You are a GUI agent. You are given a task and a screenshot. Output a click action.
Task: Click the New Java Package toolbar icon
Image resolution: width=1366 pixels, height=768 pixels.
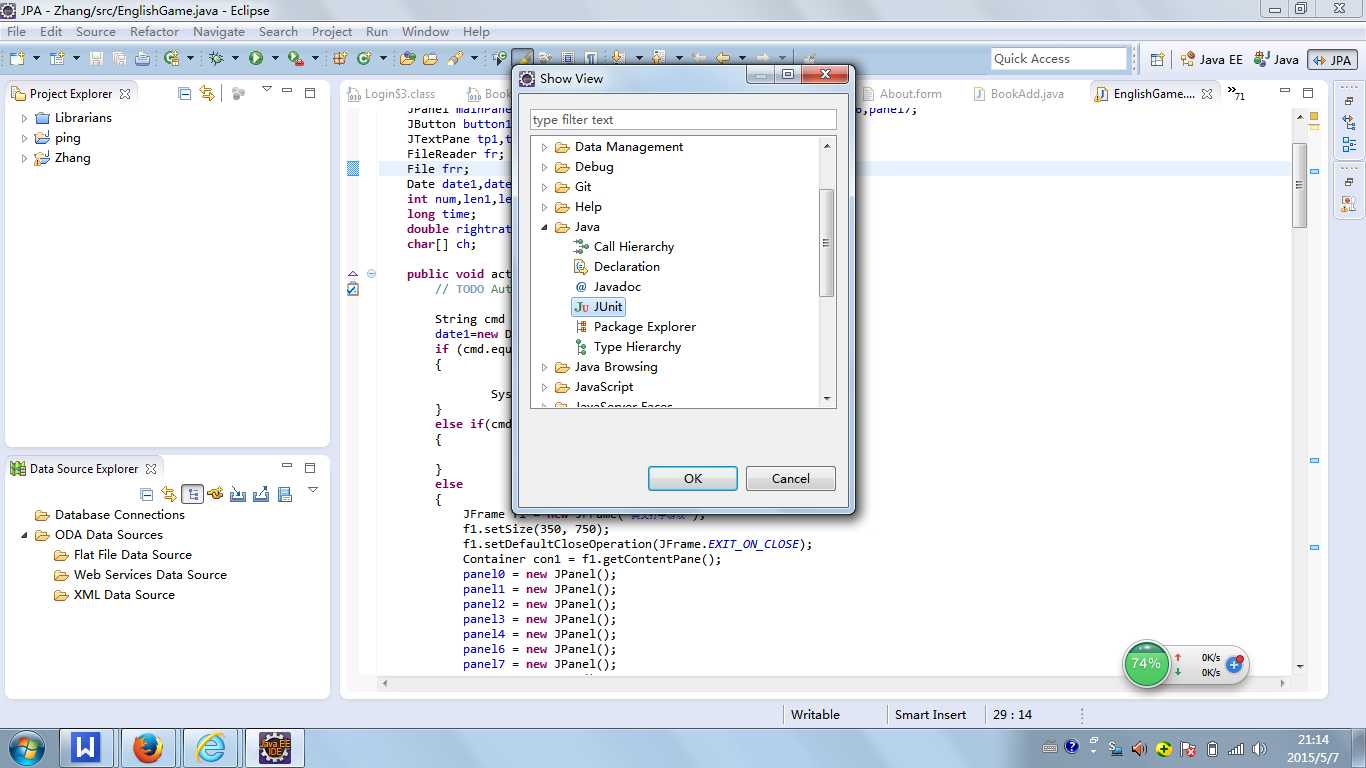pyautogui.click(x=340, y=59)
